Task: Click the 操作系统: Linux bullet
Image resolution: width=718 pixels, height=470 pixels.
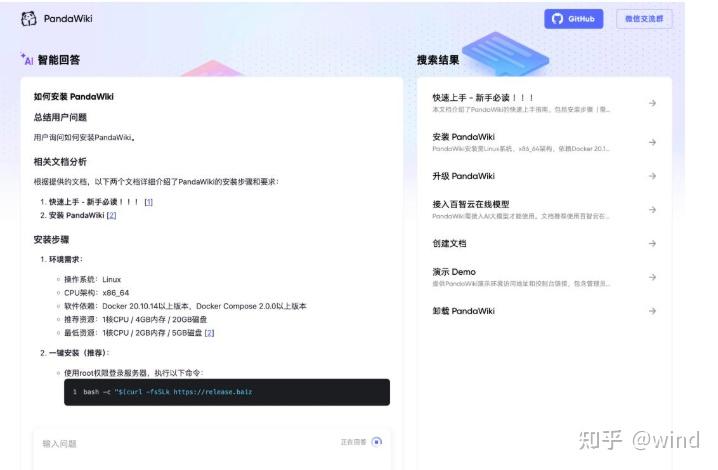Action: pos(92,279)
